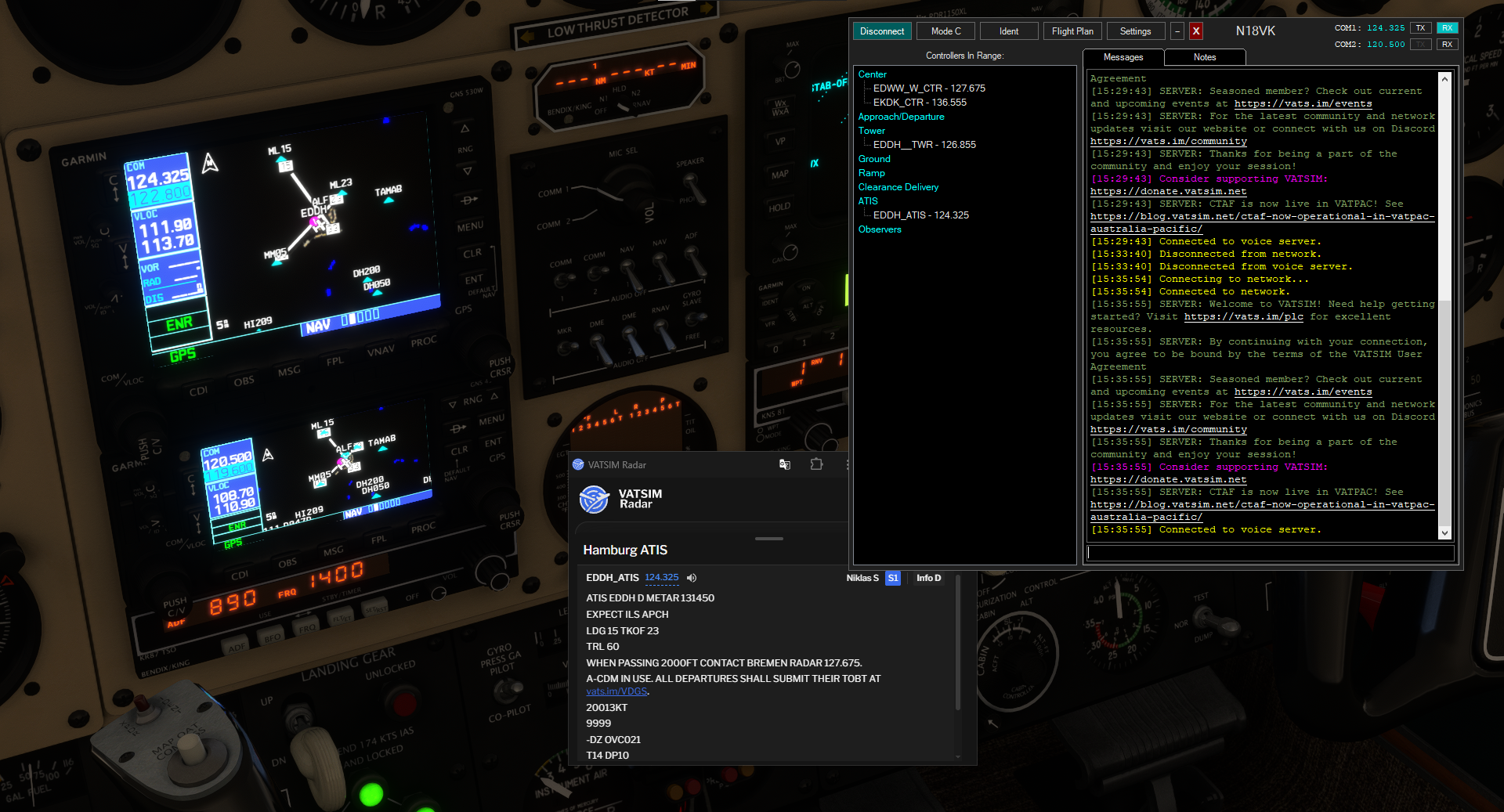Collapse ATIS controllers category

click(868, 201)
